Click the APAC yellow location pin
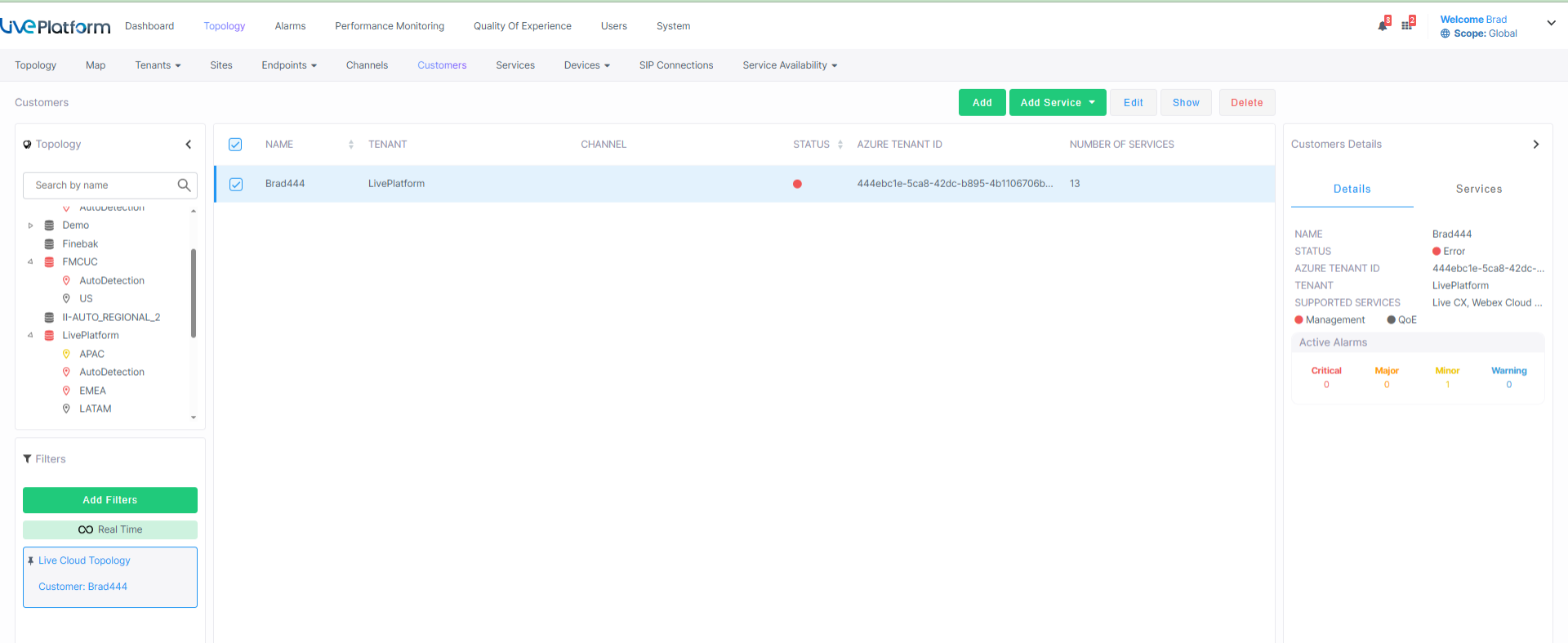Screen dimensions: 1568x643 pos(66,354)
